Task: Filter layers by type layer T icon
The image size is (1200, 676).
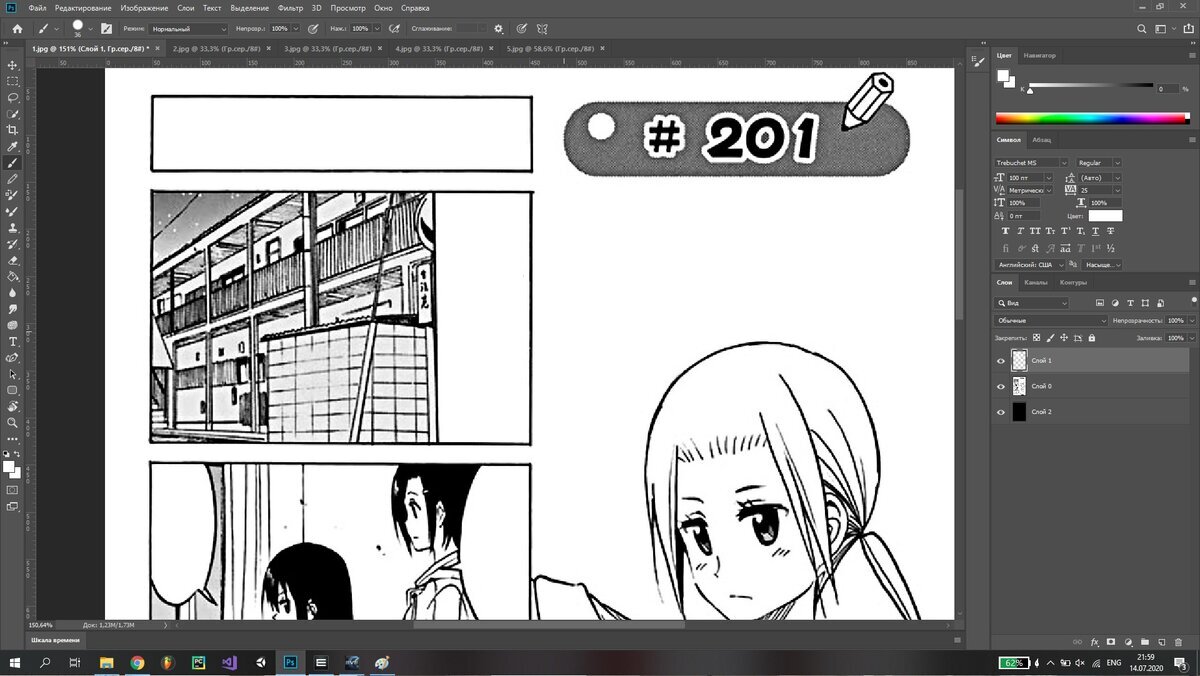Action: pos(1130,302)
